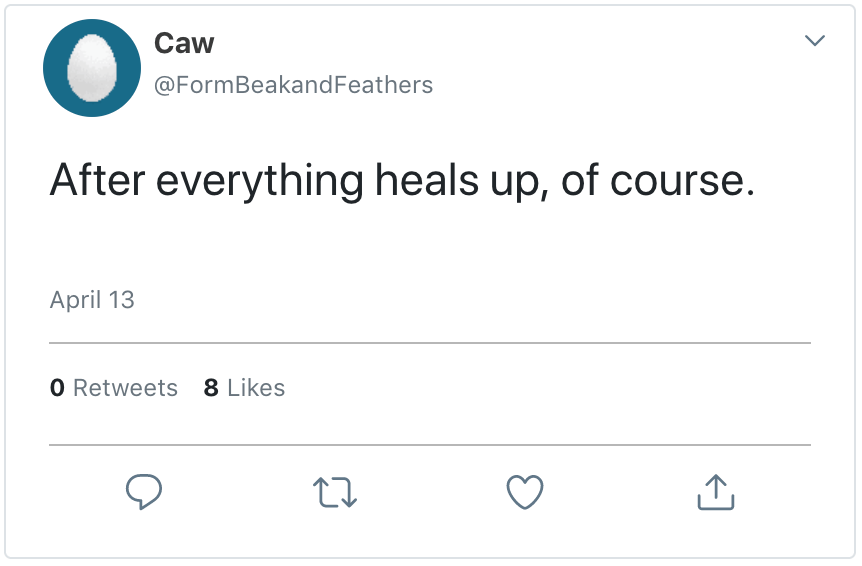Open the tweet options chevron menu
Image resolution: width=862 pixels, height=566 pixels.
point(815,41)
